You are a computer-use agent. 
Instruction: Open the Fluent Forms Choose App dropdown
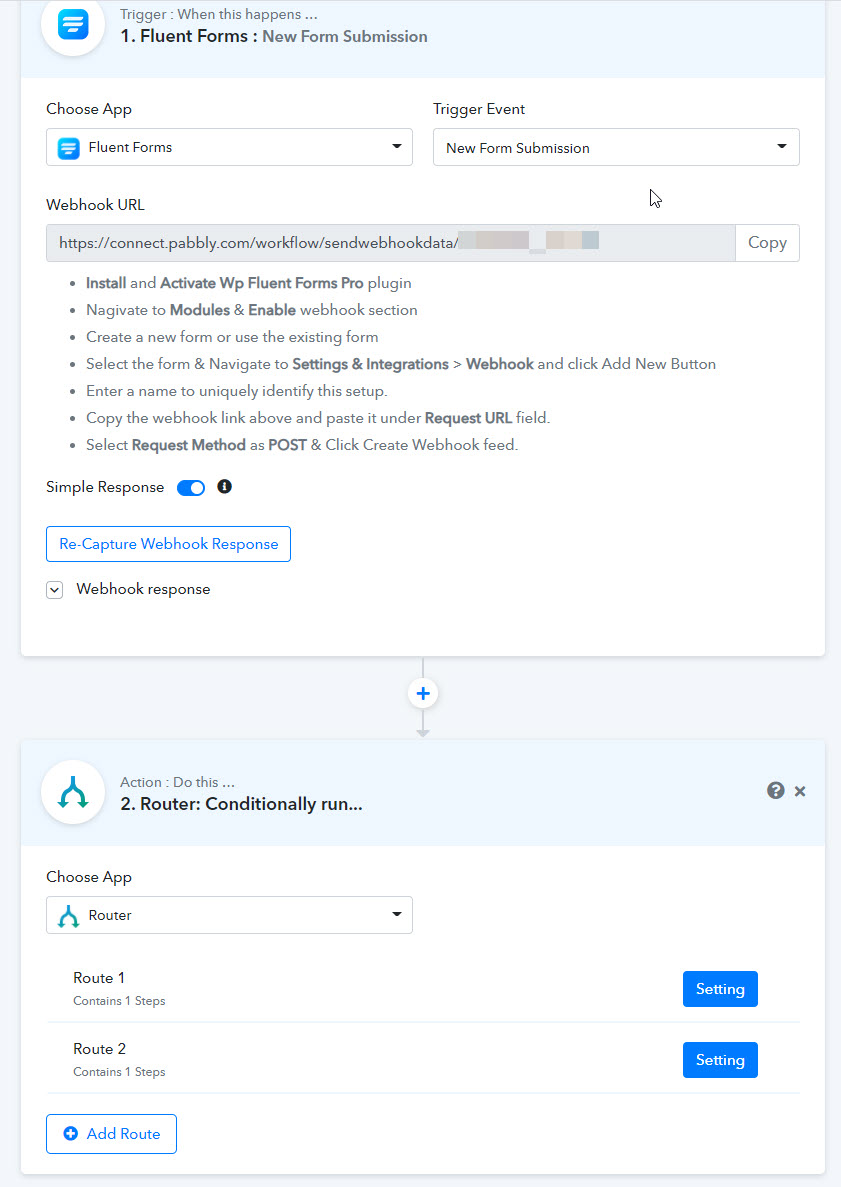coord(229,147)
